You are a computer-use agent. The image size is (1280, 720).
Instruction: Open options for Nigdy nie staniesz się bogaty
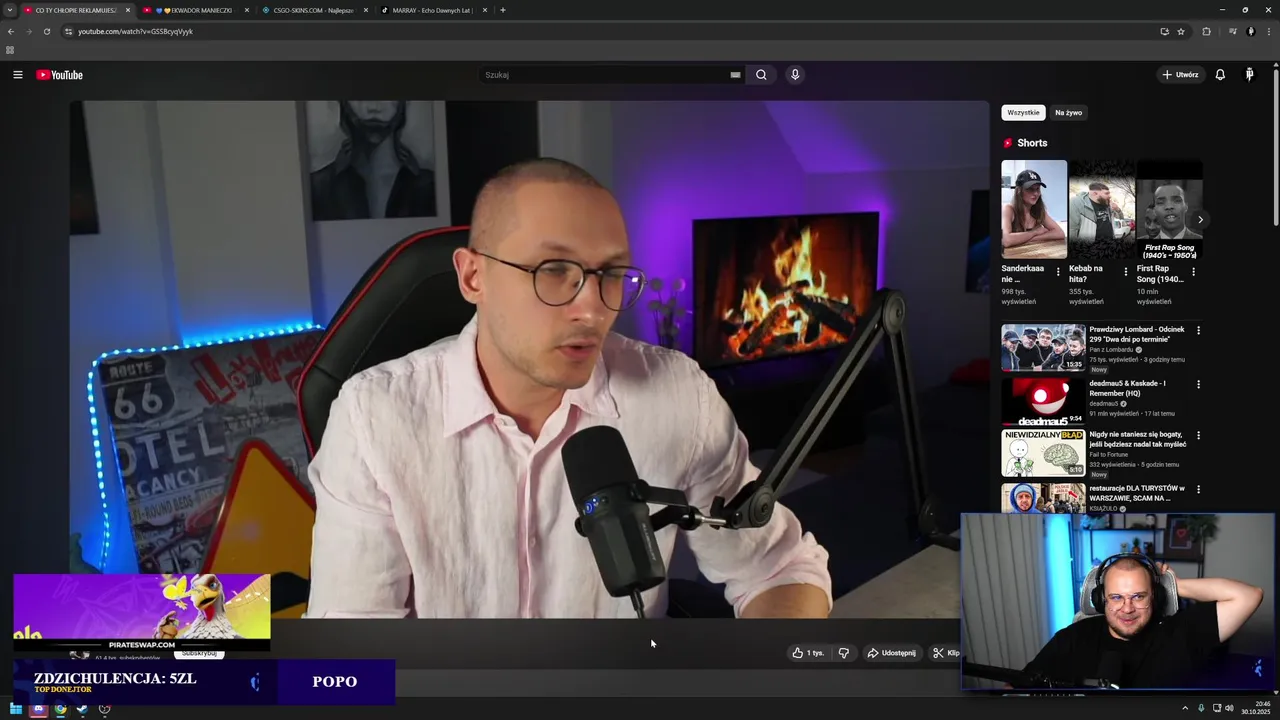point(1198,435)
